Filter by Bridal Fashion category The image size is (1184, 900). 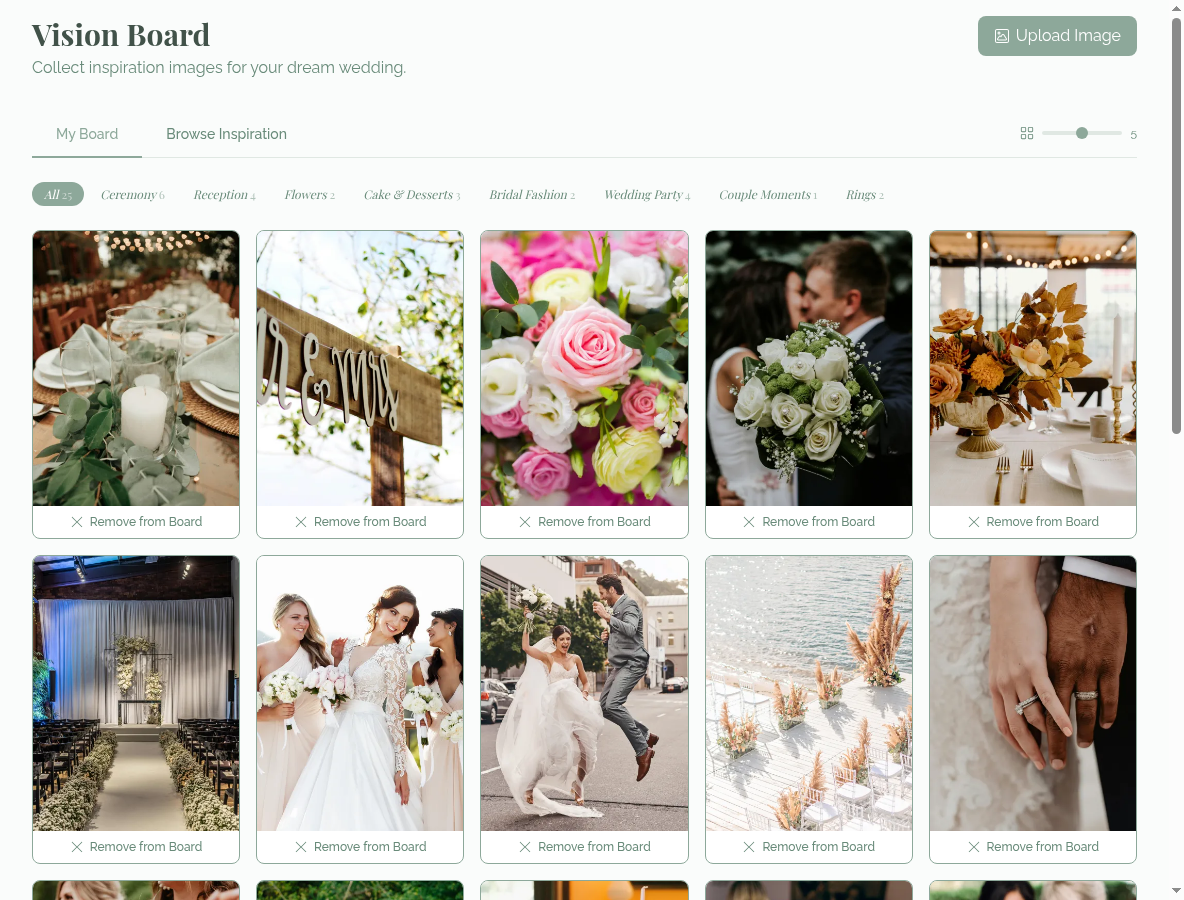[532, 194]
